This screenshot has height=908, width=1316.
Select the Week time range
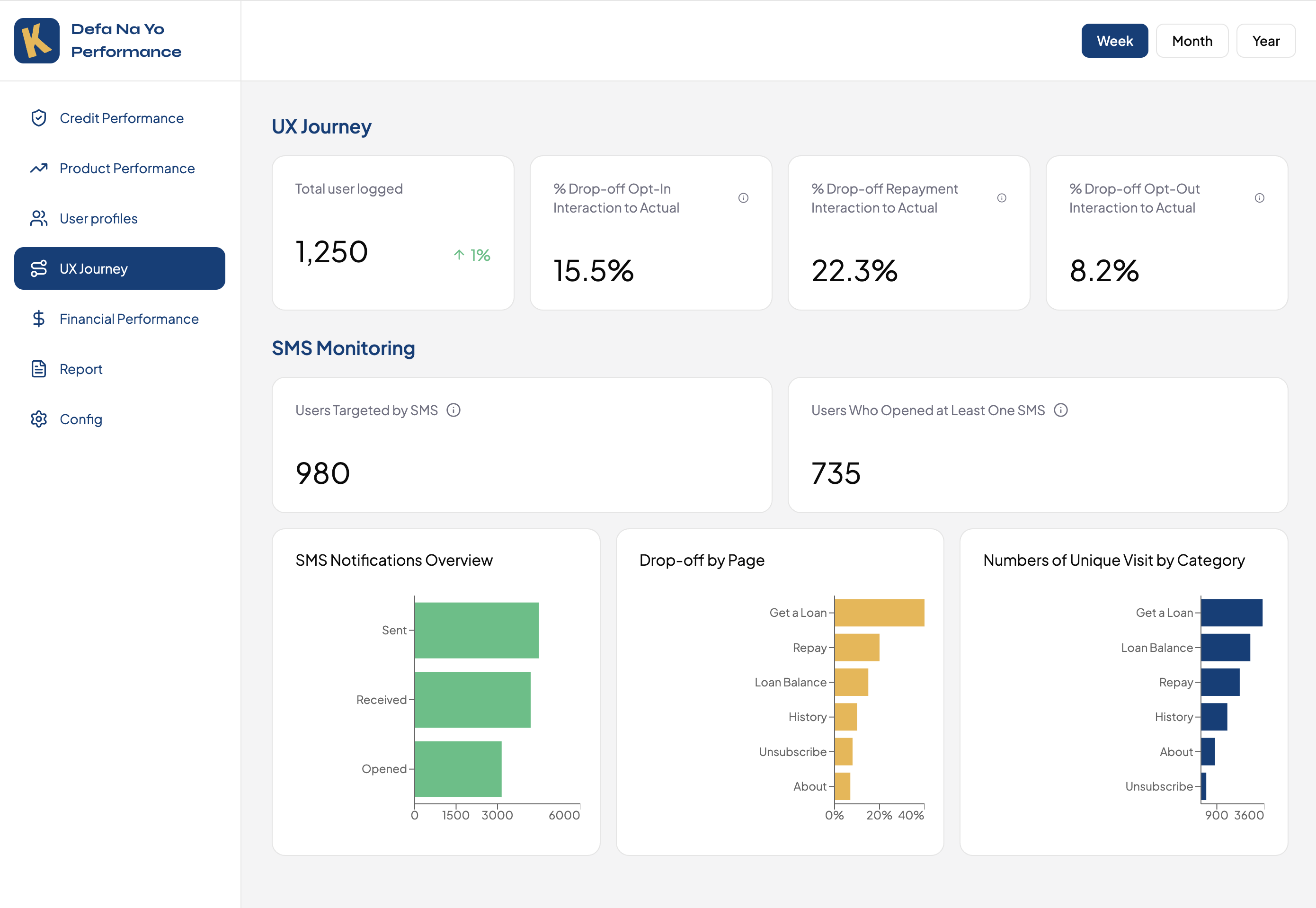(1115, 41)
